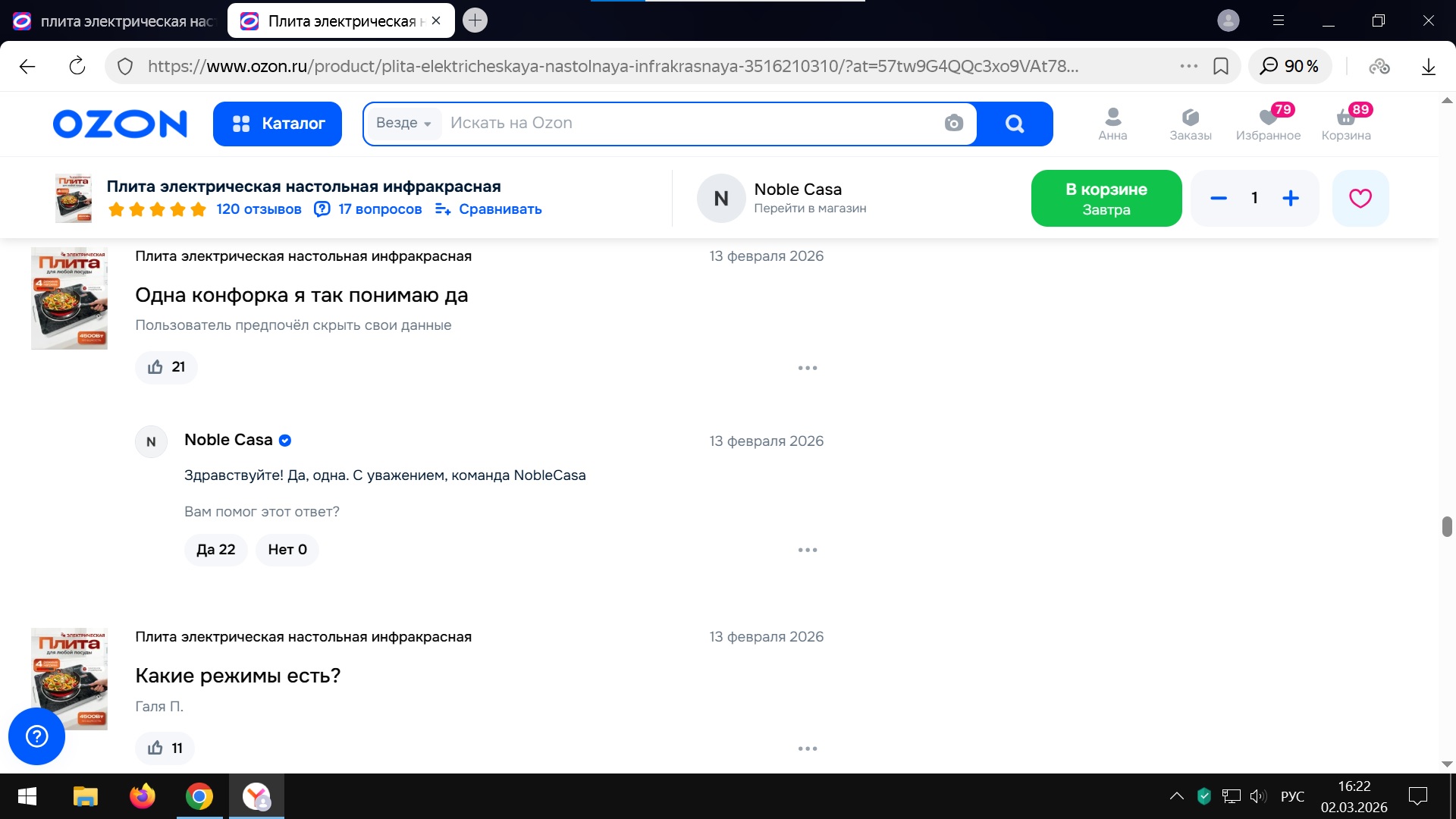The image size is (1456, 819).
Task: Click the blue magnifier search button
Action: (1014, 124)
